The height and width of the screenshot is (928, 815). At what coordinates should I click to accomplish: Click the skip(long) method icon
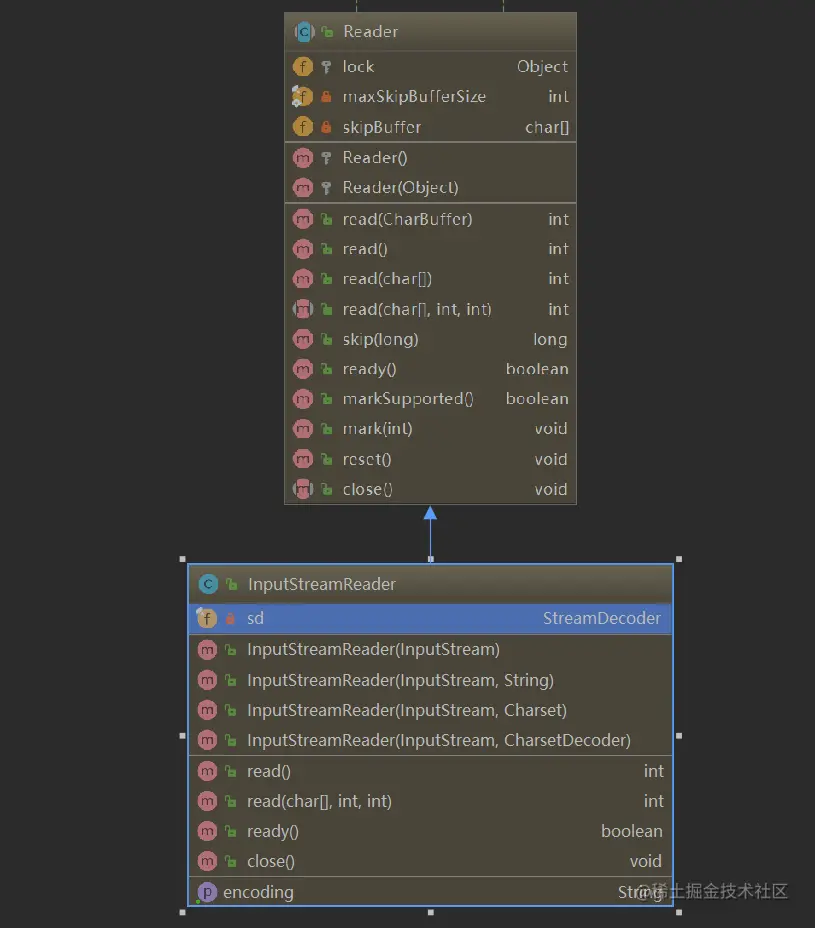point(302,339)
